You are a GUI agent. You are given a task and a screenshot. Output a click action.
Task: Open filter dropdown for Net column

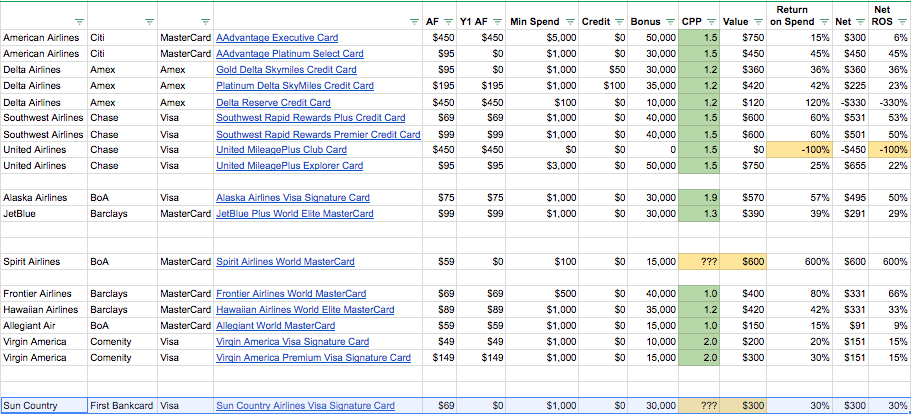click(860, 22)
